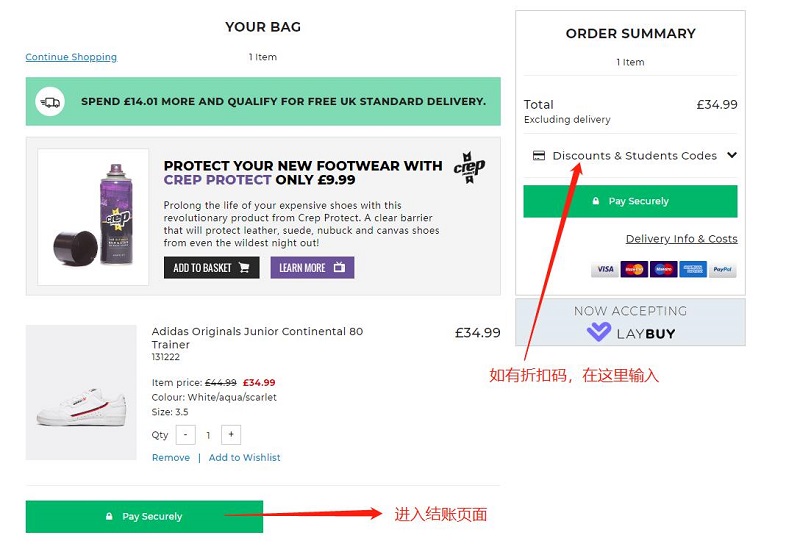The image size is (800, 552).
Task: Open the Continue Shopping link
Action: pyautogui.click(x=71, y=58)
